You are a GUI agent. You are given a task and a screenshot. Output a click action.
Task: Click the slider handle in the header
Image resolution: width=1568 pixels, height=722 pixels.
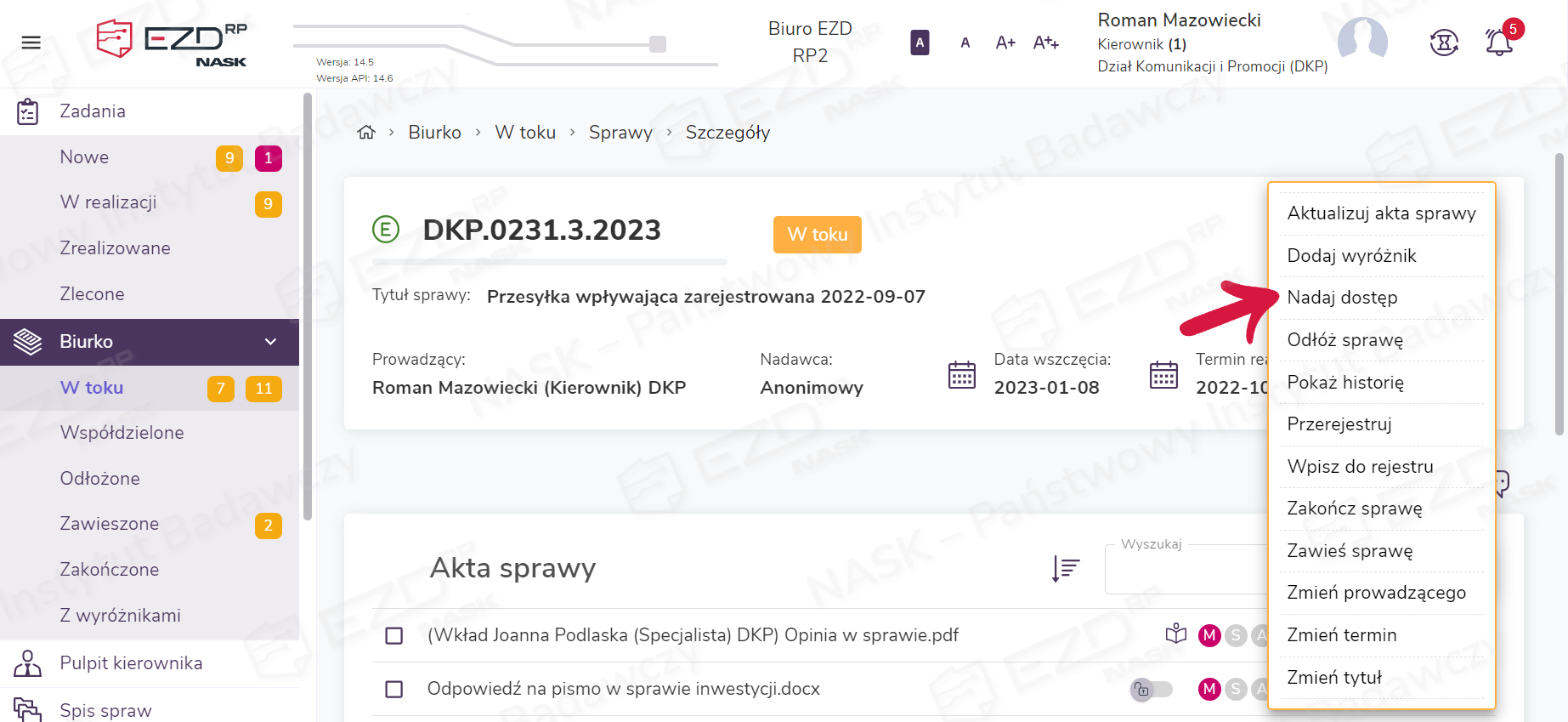click(657, 44)
